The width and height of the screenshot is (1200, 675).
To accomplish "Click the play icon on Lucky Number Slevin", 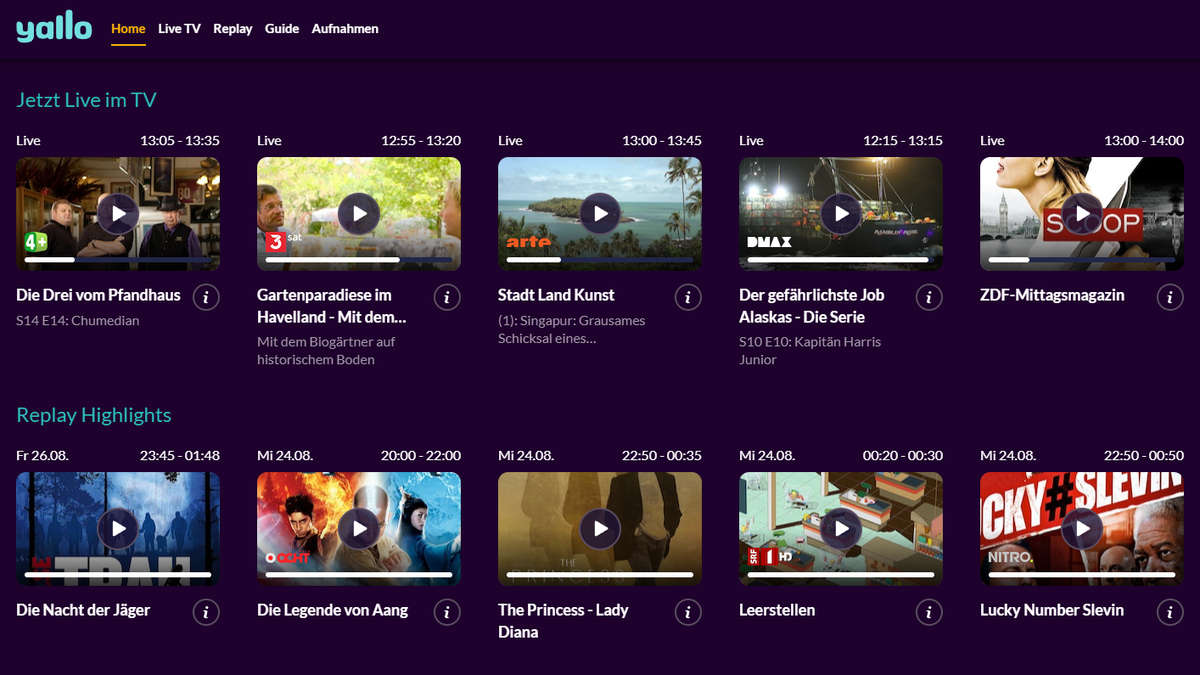I will tap(1081, 528).
